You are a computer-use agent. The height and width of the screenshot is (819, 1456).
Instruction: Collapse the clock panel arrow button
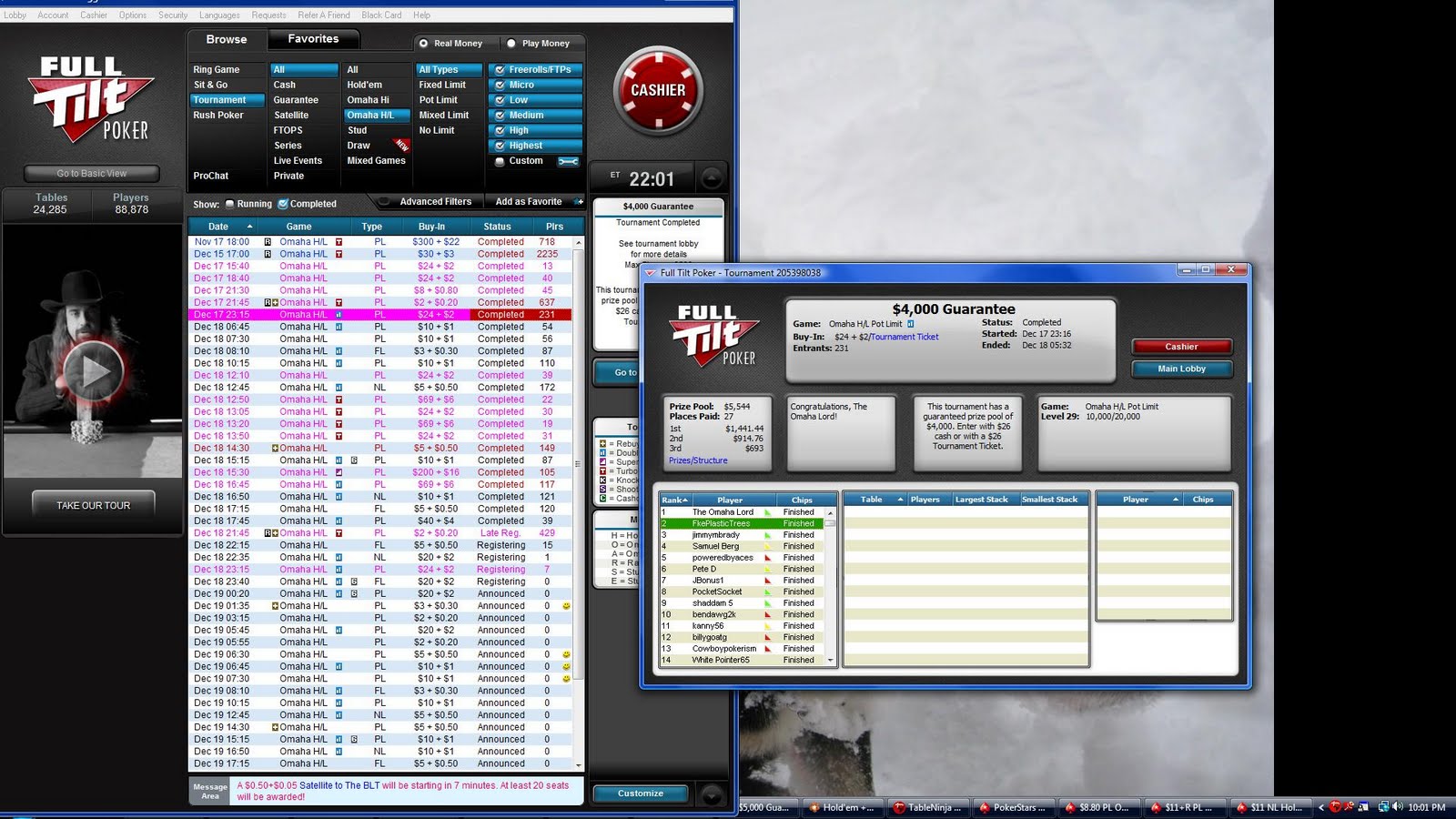pos(712,178)
